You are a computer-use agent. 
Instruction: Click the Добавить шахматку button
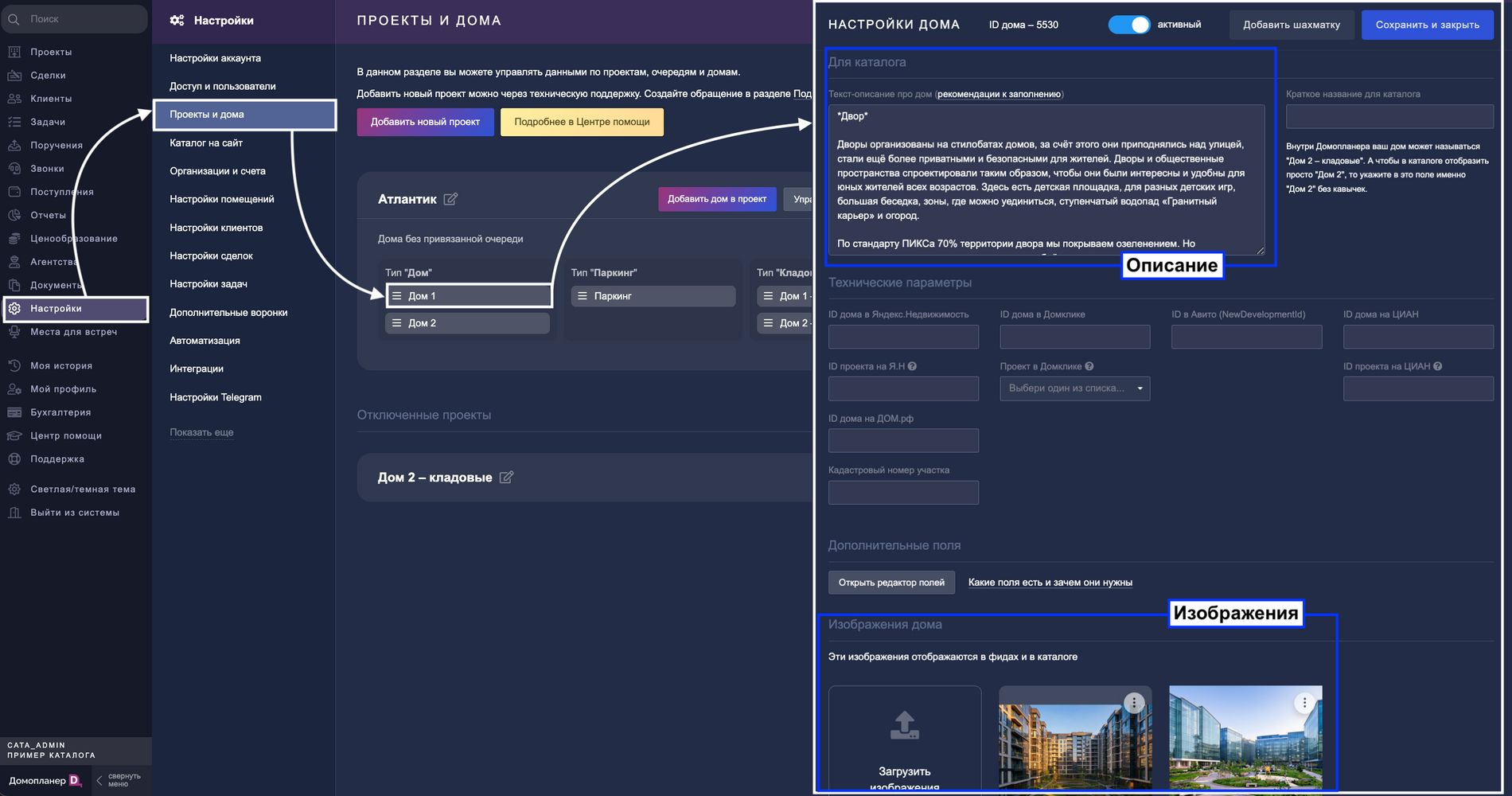[x=1292, y=25]
